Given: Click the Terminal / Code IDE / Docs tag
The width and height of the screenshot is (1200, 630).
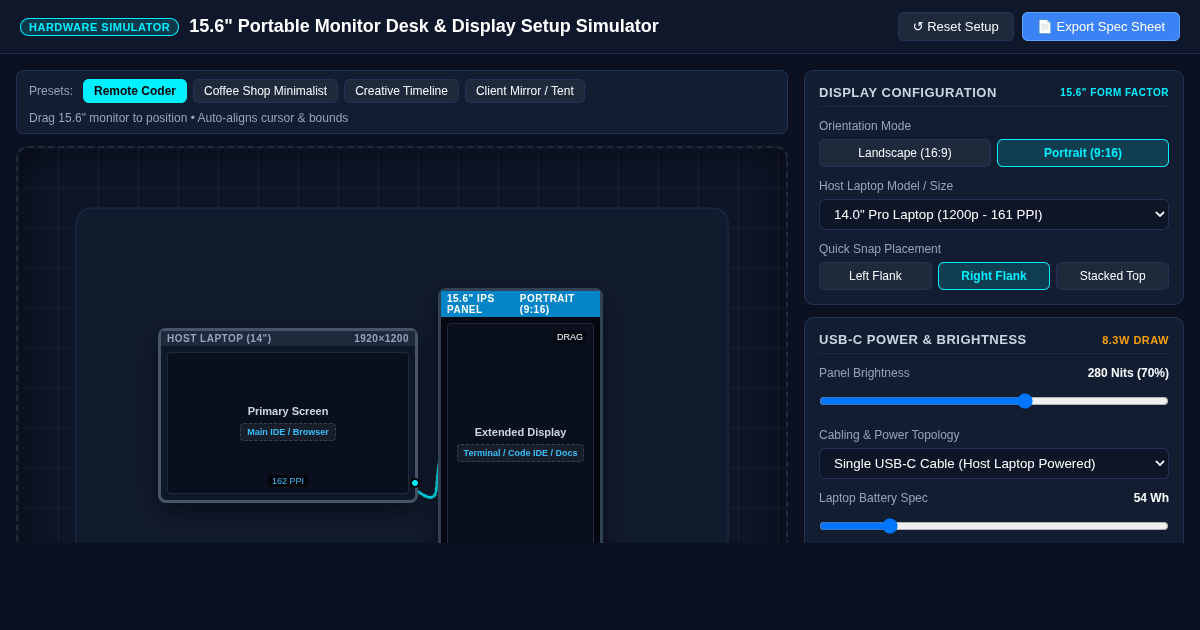Looking at the screenshot, I should coord(520,453).
